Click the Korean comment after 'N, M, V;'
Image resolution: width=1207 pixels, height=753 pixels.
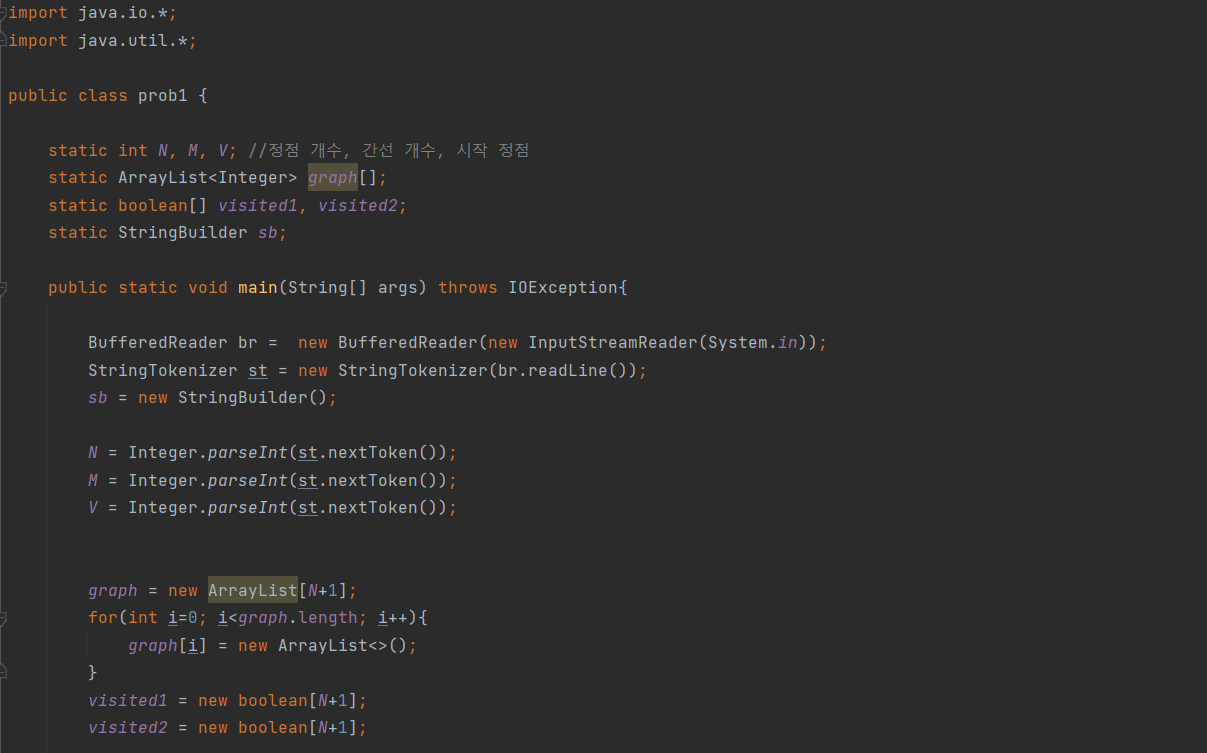(388, 151)
